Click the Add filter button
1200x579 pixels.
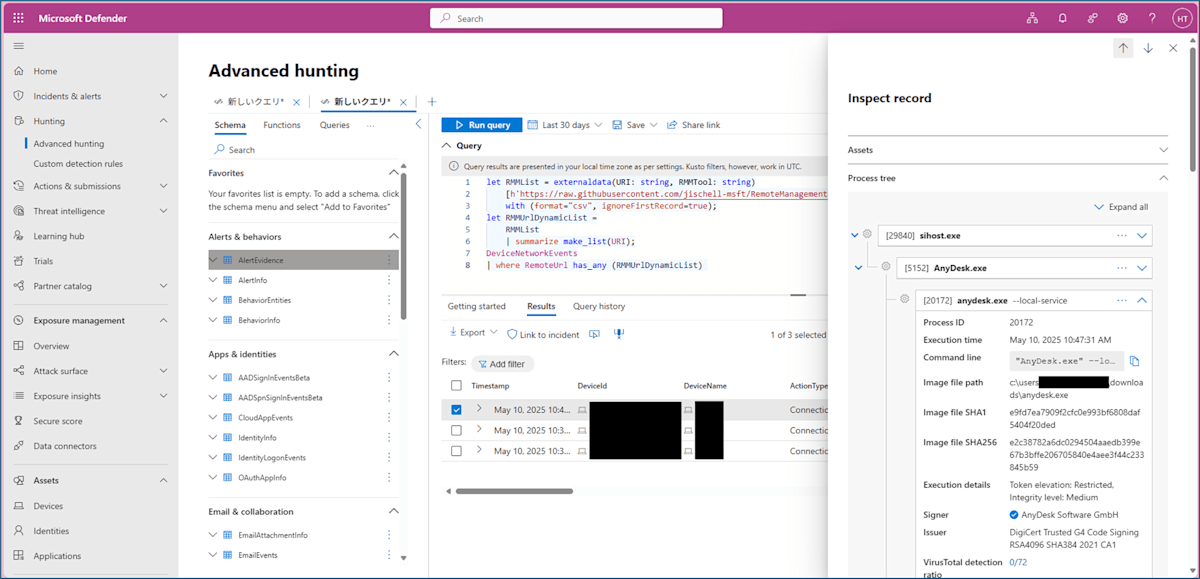click(502, 364)
